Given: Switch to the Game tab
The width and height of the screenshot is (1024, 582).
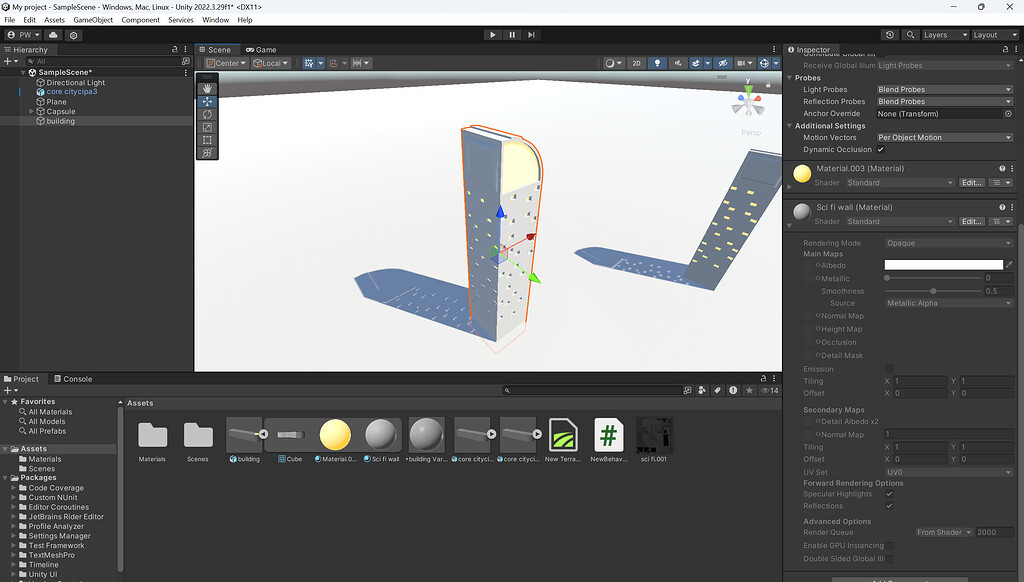Looking at the screenshot, I should coord(262,48).
